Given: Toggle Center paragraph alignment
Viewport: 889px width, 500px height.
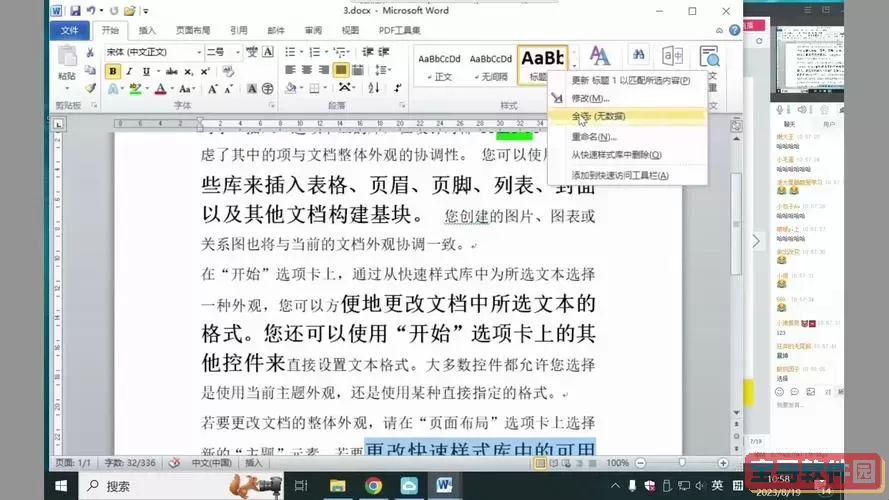Looking at the screenshot, I should click(x=307, y=70).
